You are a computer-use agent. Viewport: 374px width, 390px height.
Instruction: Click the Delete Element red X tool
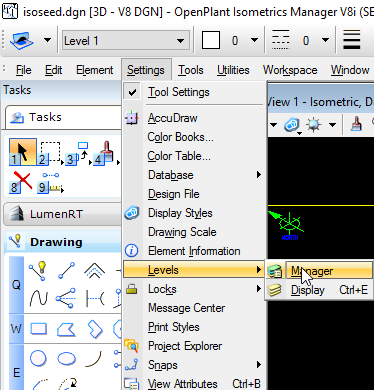[x=22, y=182]
